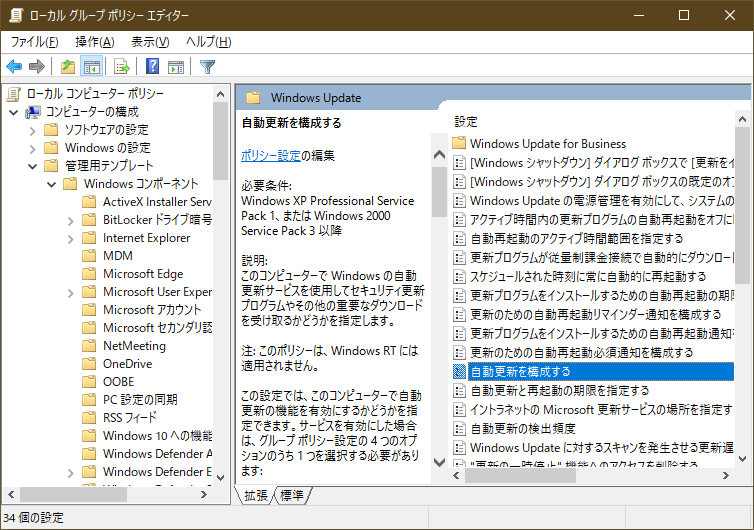Viewport: 754px width, 530px height.
Task: Toggle the show/hide console tree icon
Action: [x=91, y=66]
